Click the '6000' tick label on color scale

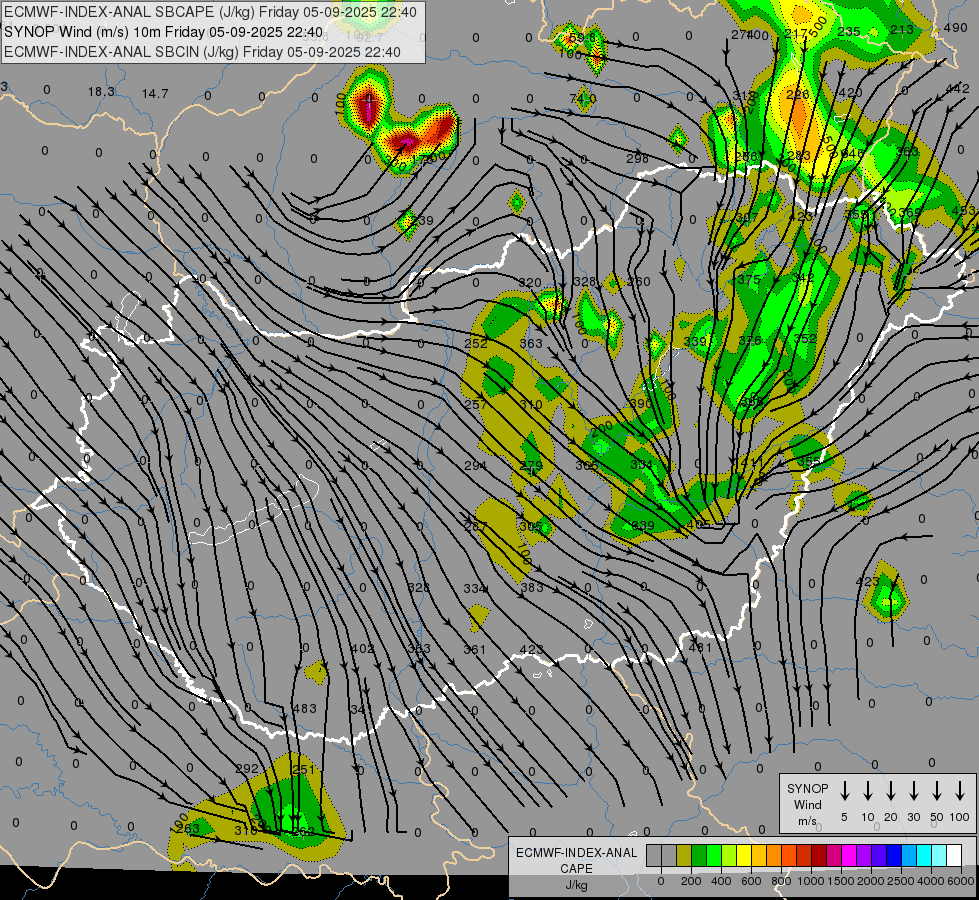point(960,881)
